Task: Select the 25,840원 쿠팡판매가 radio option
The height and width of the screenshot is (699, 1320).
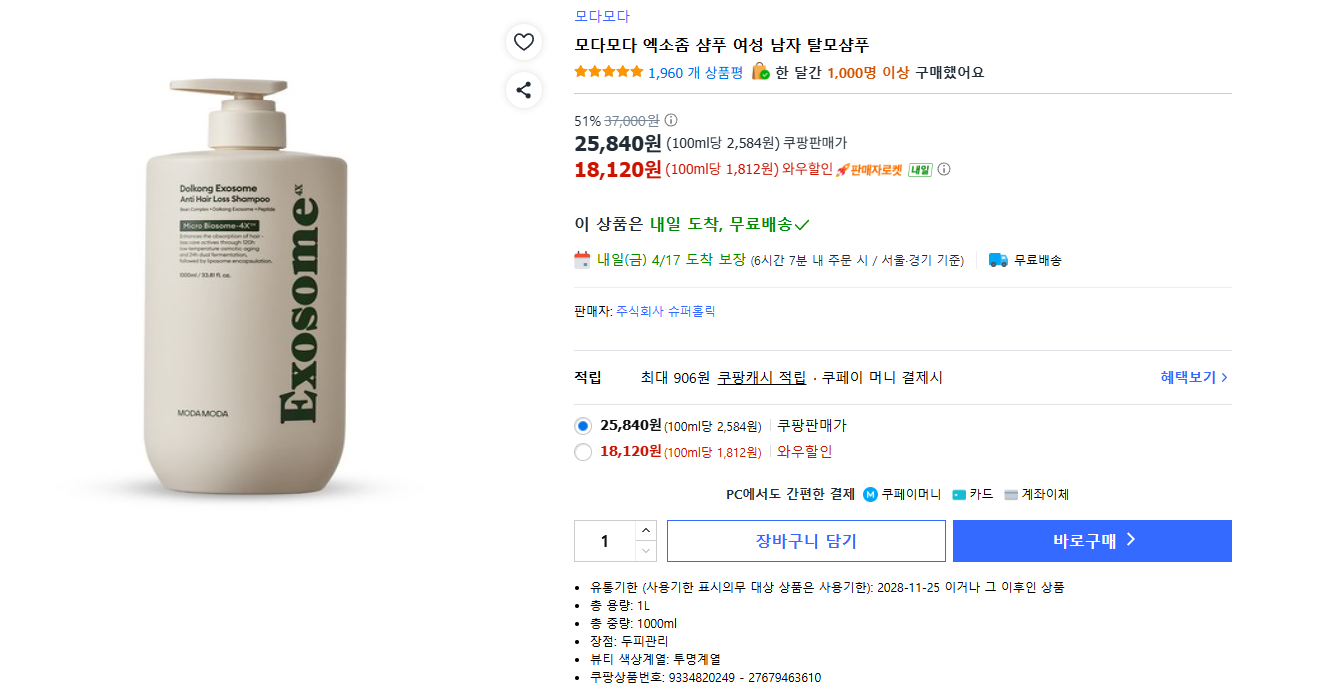Action: 583,425
